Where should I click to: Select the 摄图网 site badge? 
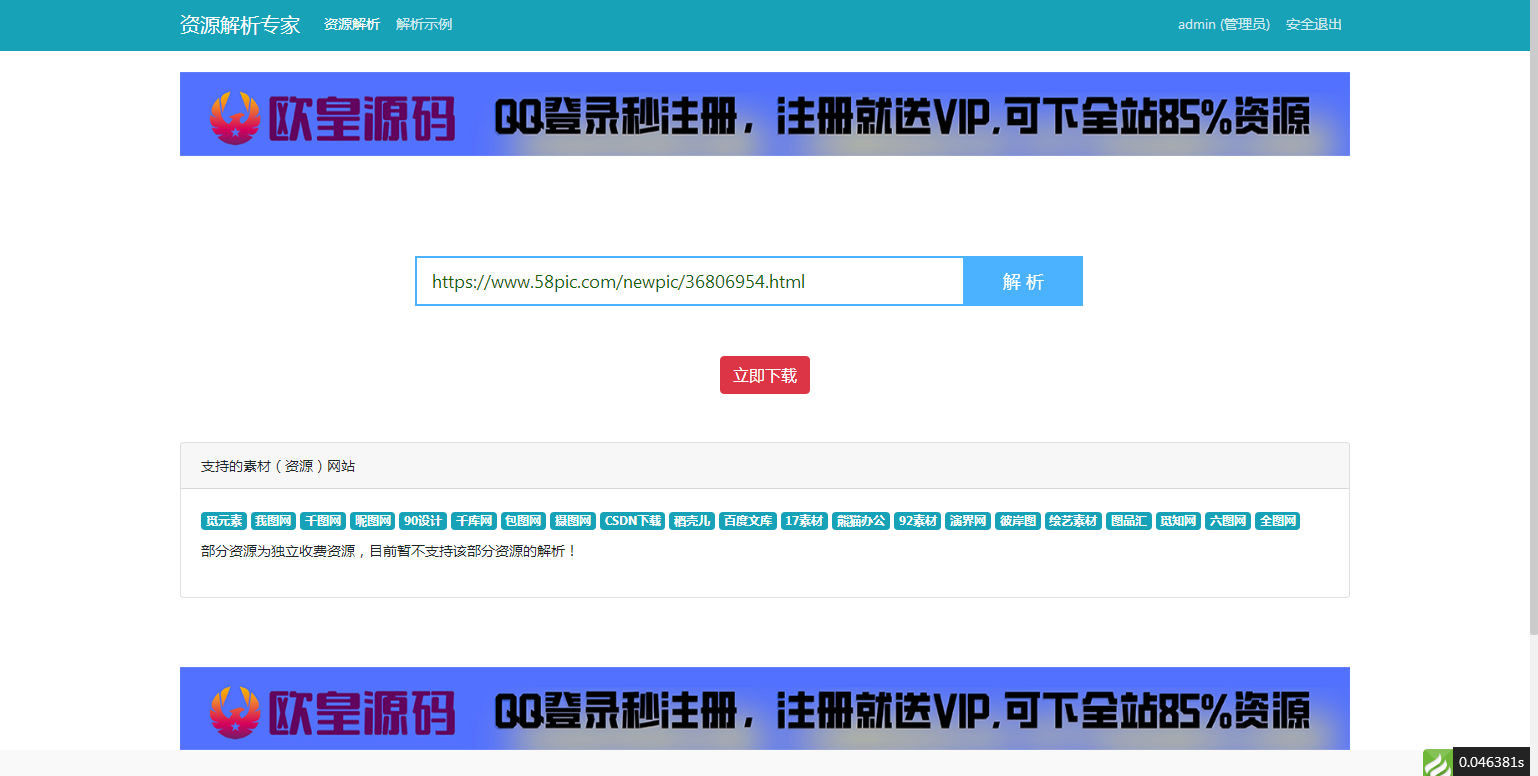pyautogui.click(x=573, y=520)
